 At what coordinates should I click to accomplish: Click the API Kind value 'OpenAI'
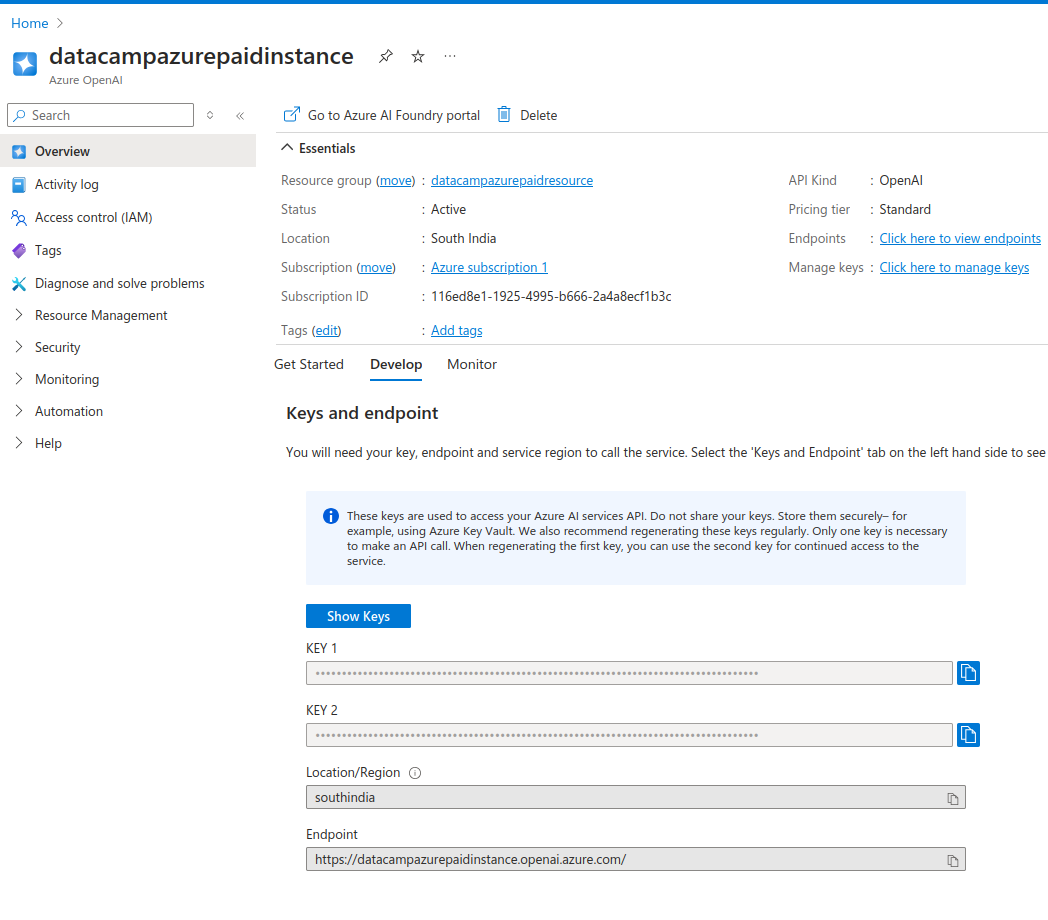(x=901, y=181)
